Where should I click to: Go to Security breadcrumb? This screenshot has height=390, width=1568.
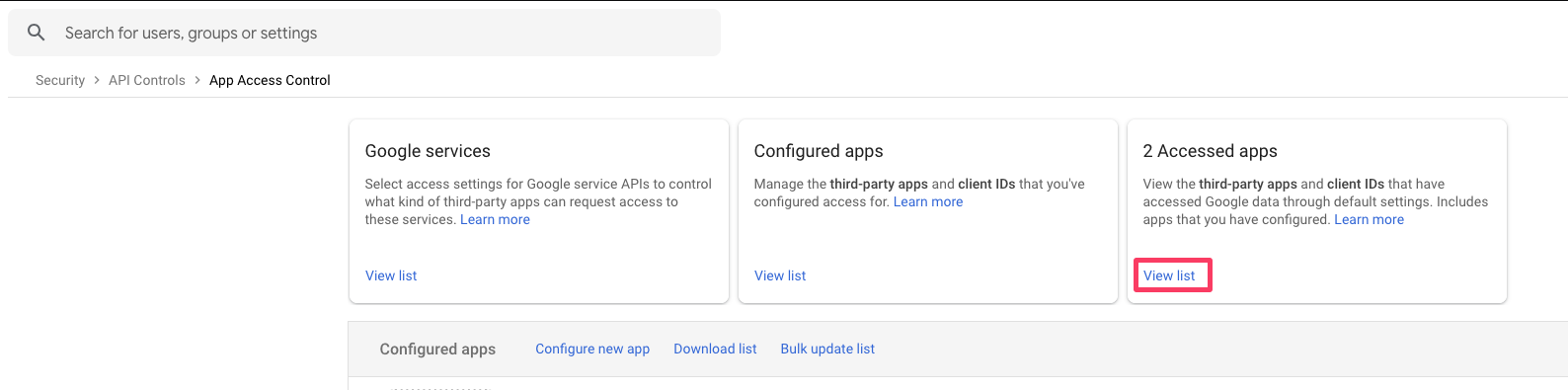click(x=60, y=80)
